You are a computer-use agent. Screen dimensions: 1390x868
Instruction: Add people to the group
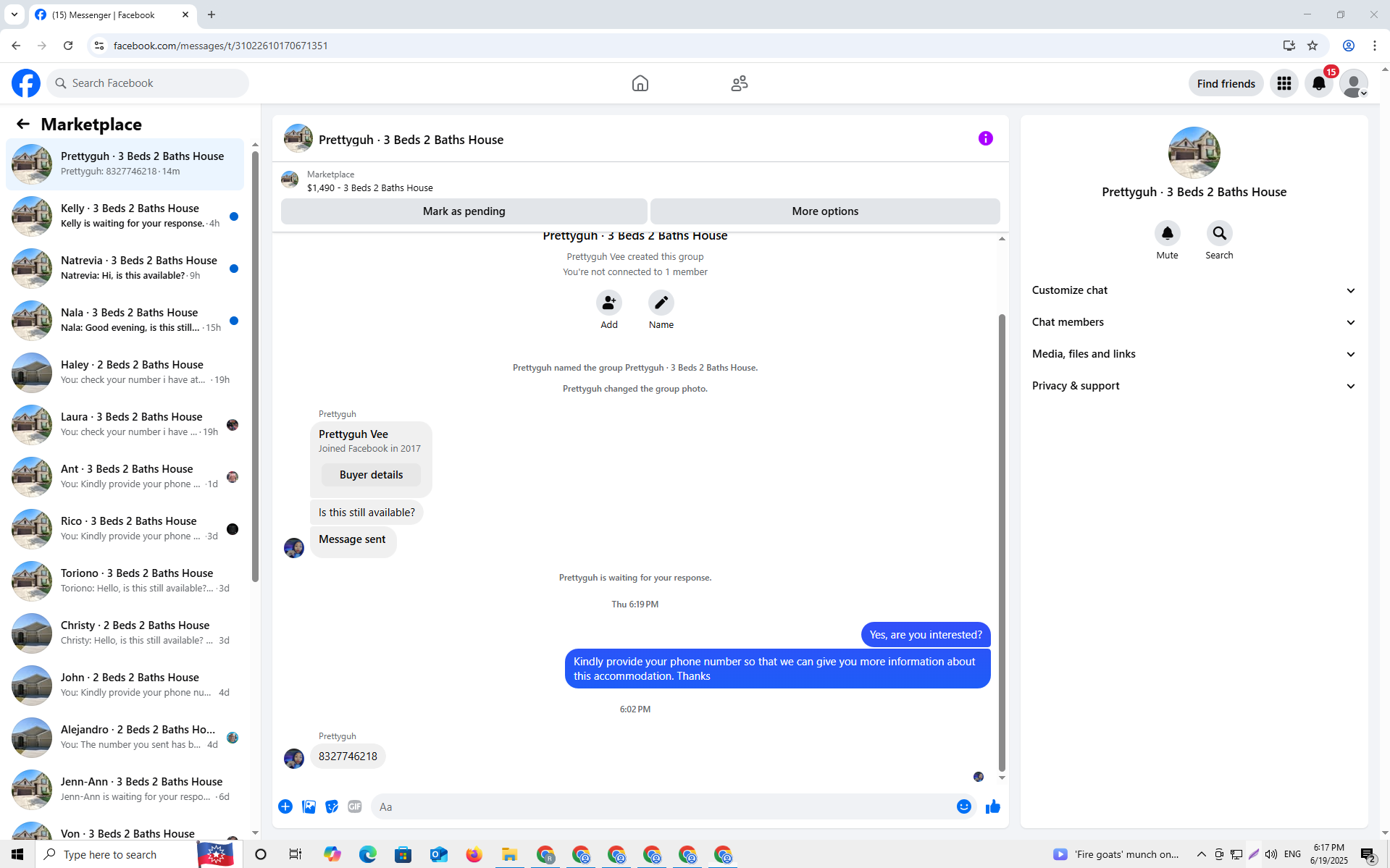click(x=608, y=303)
